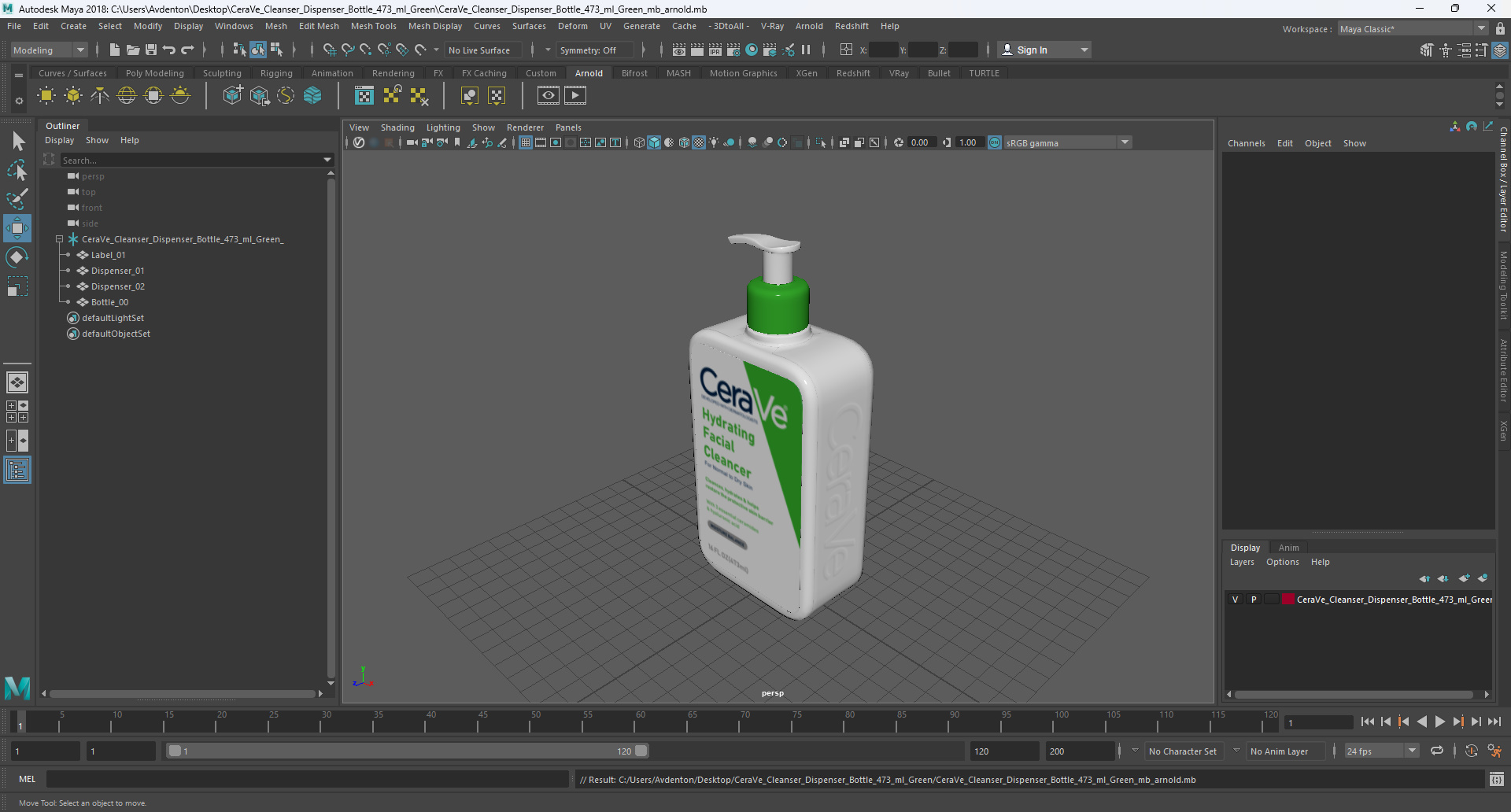Viewport: 1511px width, 812px height.
Task: Toggle auto keyframe icon
Action: pos(1472,751)
